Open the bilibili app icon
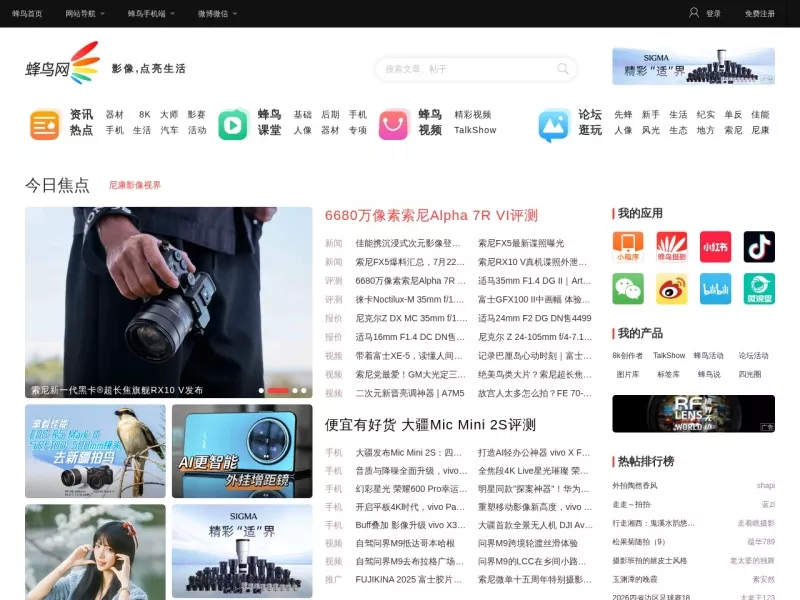 (715, 289)
